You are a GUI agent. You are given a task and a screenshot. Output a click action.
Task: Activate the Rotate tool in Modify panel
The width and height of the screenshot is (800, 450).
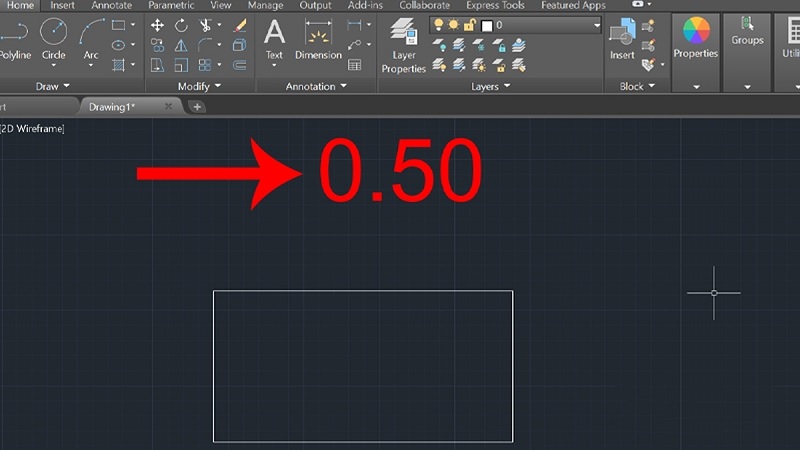point(181,25)
